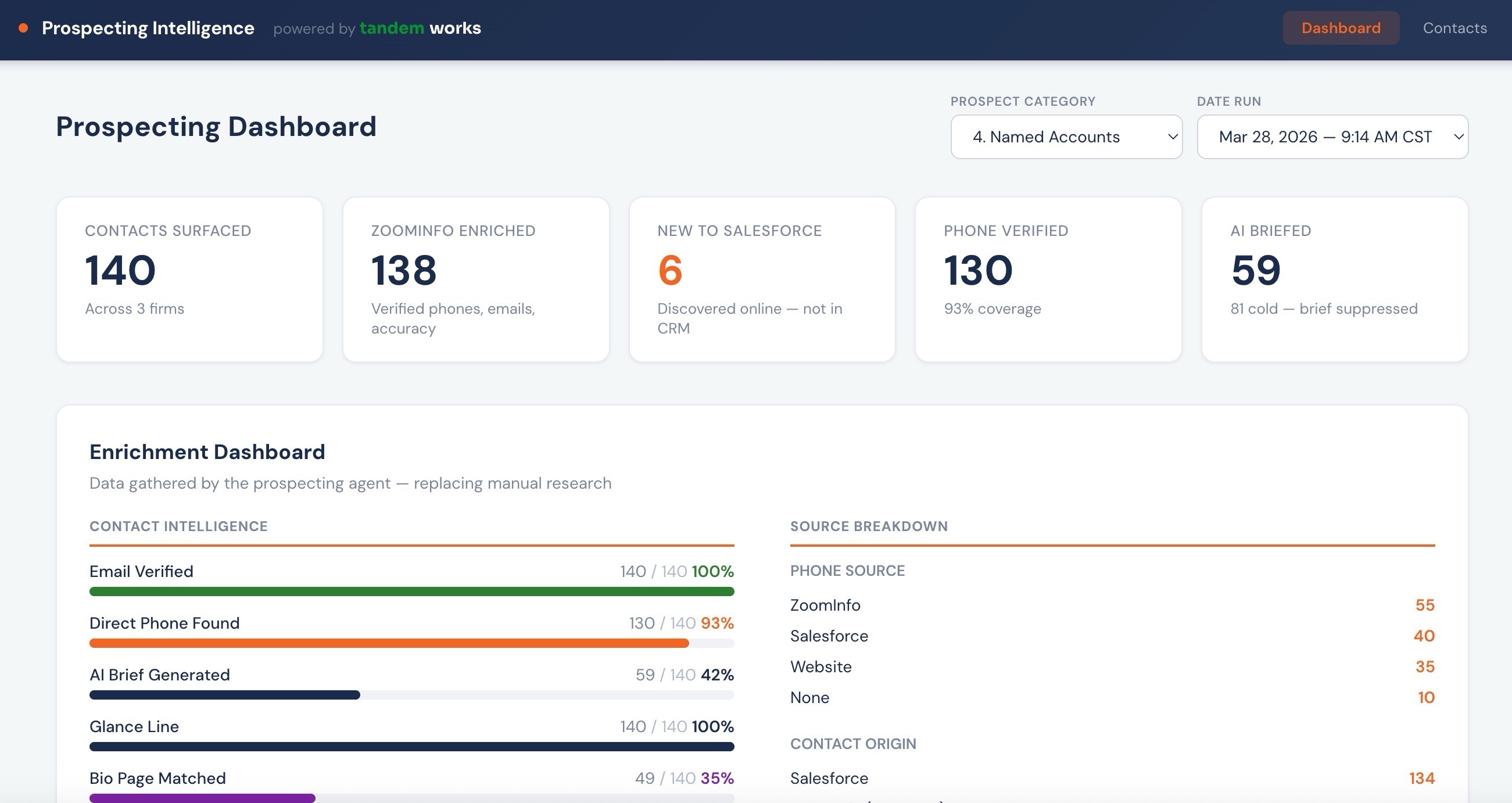Select the ZoomInfo Enriched card
The height and width of the screenshot is (803, 1512).
(x=475, y=279)
